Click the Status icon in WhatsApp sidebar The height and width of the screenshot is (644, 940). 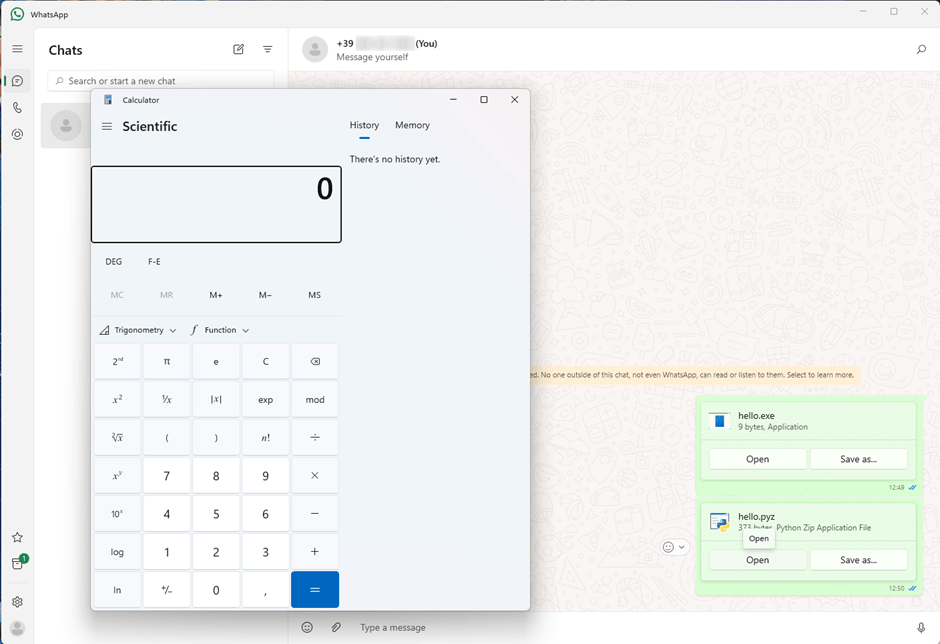point(17,134)
